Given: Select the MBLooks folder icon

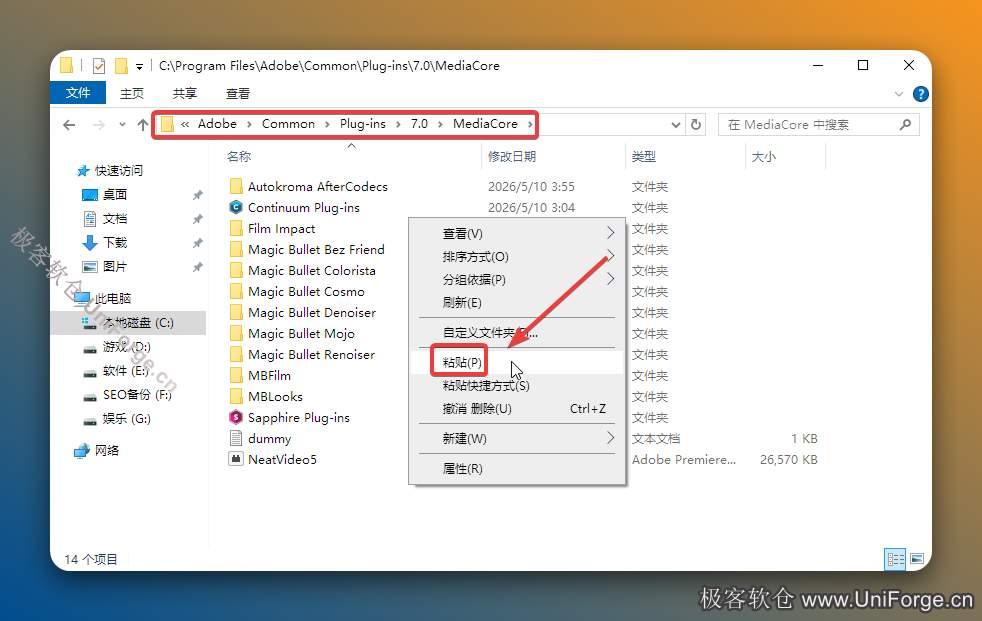Looking at the screenshot, I should tap(236, 396).
